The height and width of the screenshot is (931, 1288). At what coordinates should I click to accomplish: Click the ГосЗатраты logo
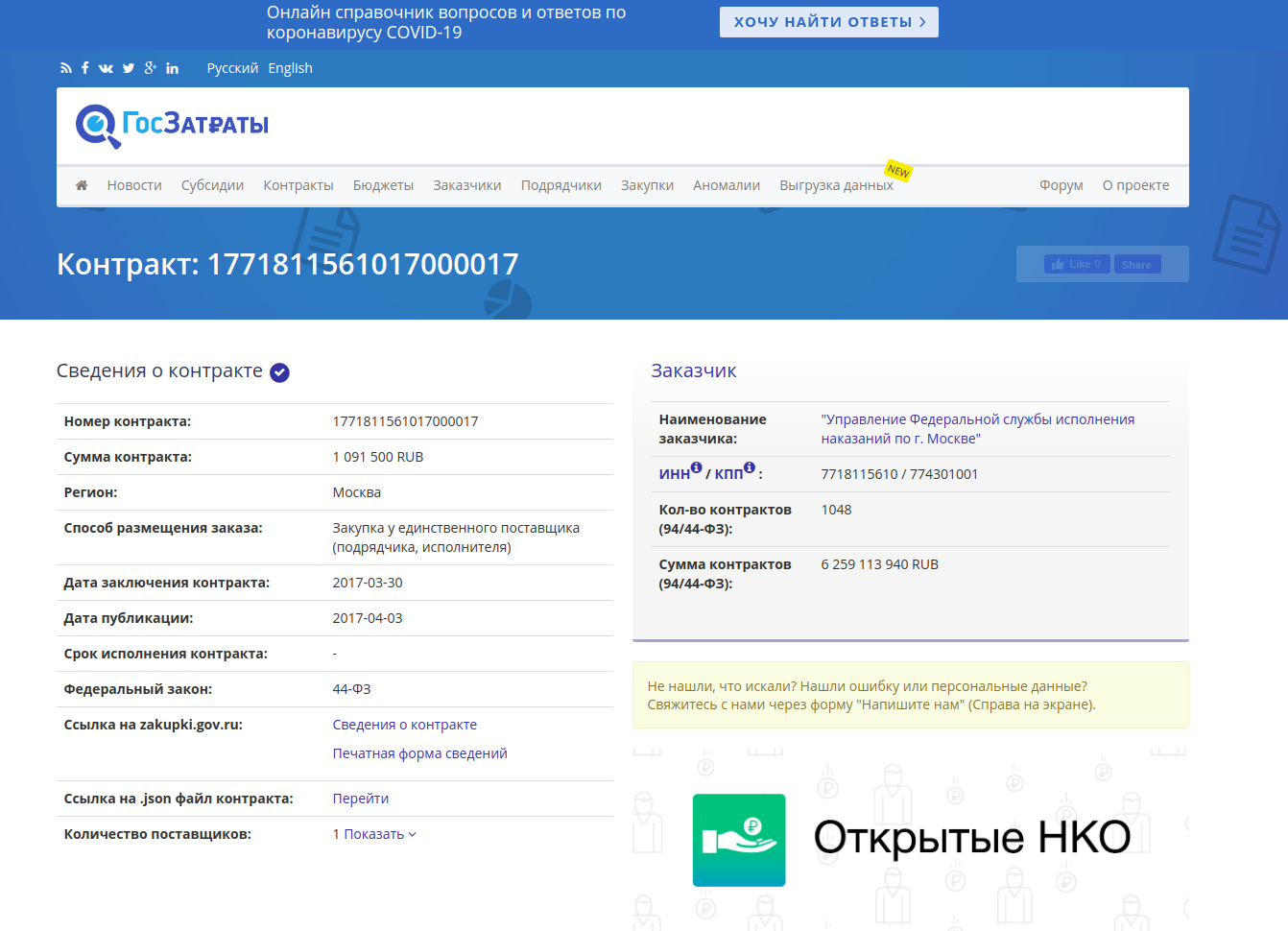click(173, 126)
